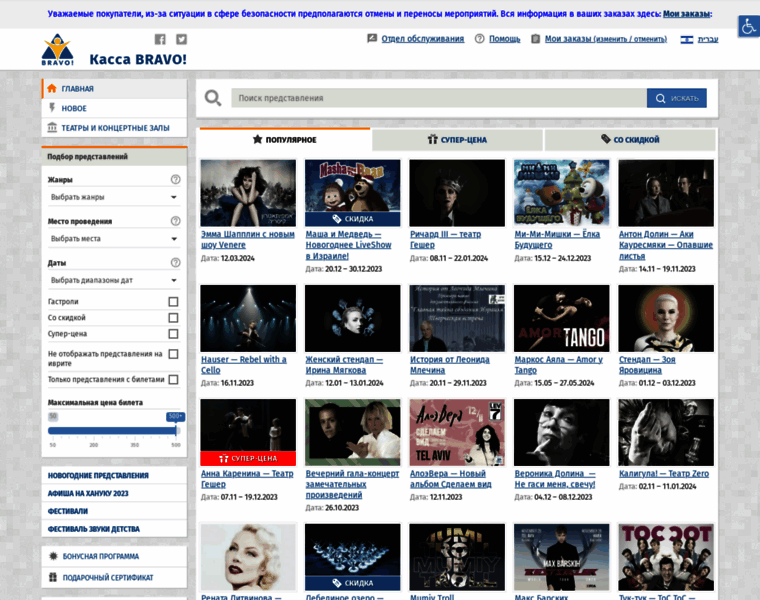Open the Выбрать диапазоны дат dropdown

pyautogui.click(x=114, y=281)
